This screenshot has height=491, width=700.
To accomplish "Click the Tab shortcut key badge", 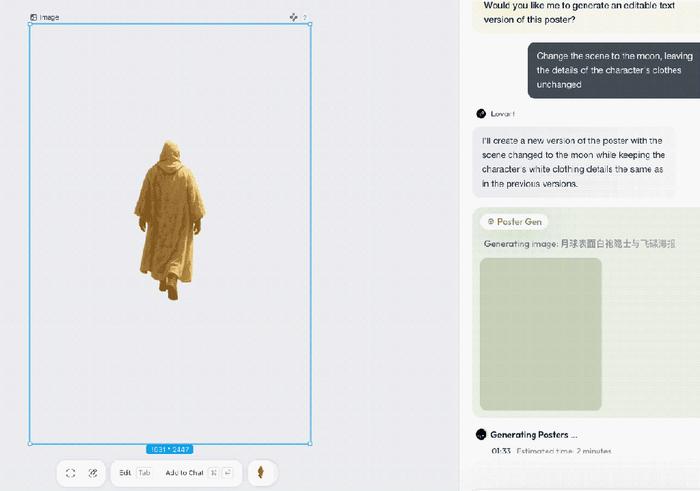I will point(144,472).
